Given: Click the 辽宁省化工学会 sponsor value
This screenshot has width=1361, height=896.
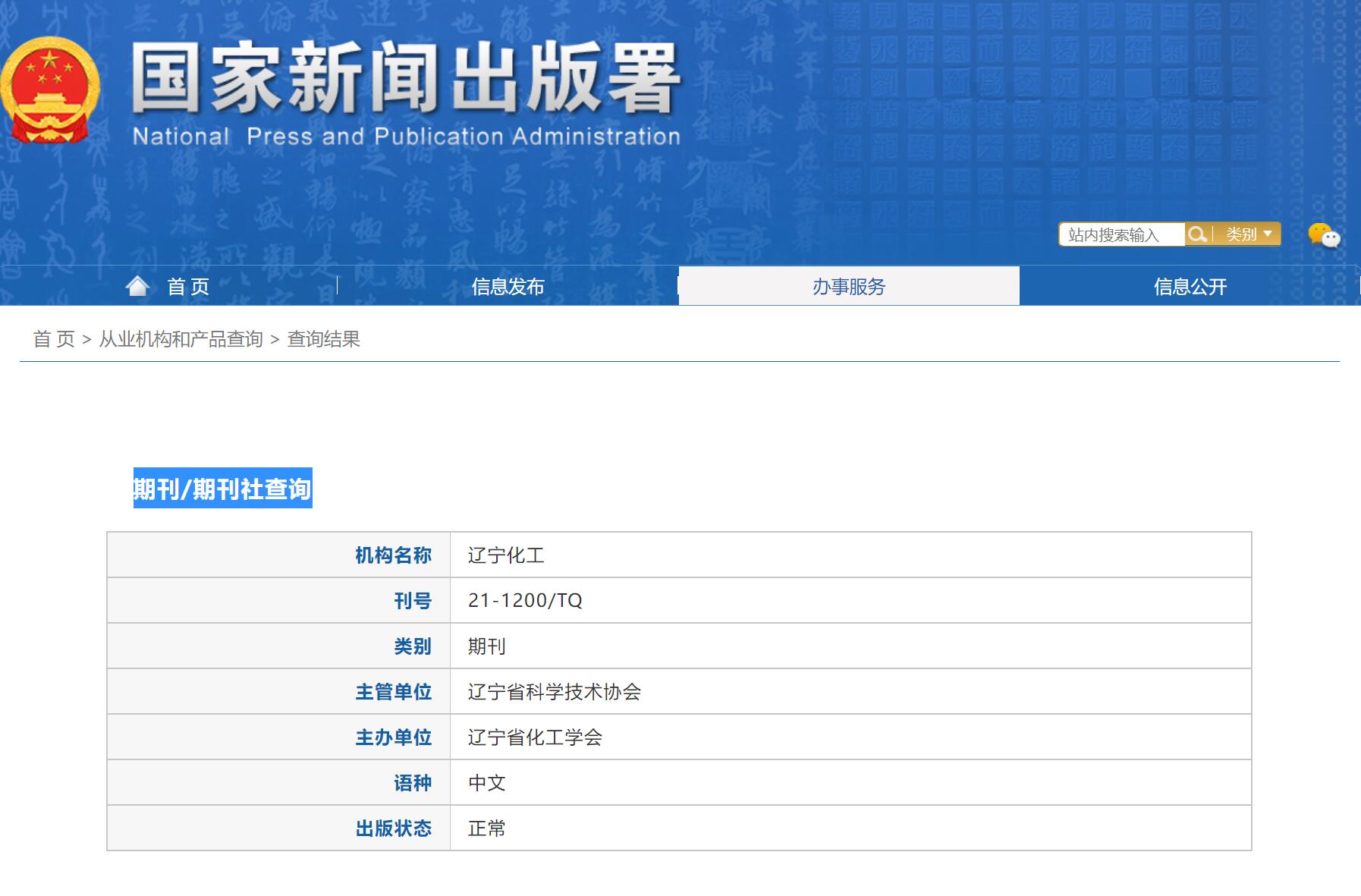Looking at the screenshot, I should [x=535, y=737].
